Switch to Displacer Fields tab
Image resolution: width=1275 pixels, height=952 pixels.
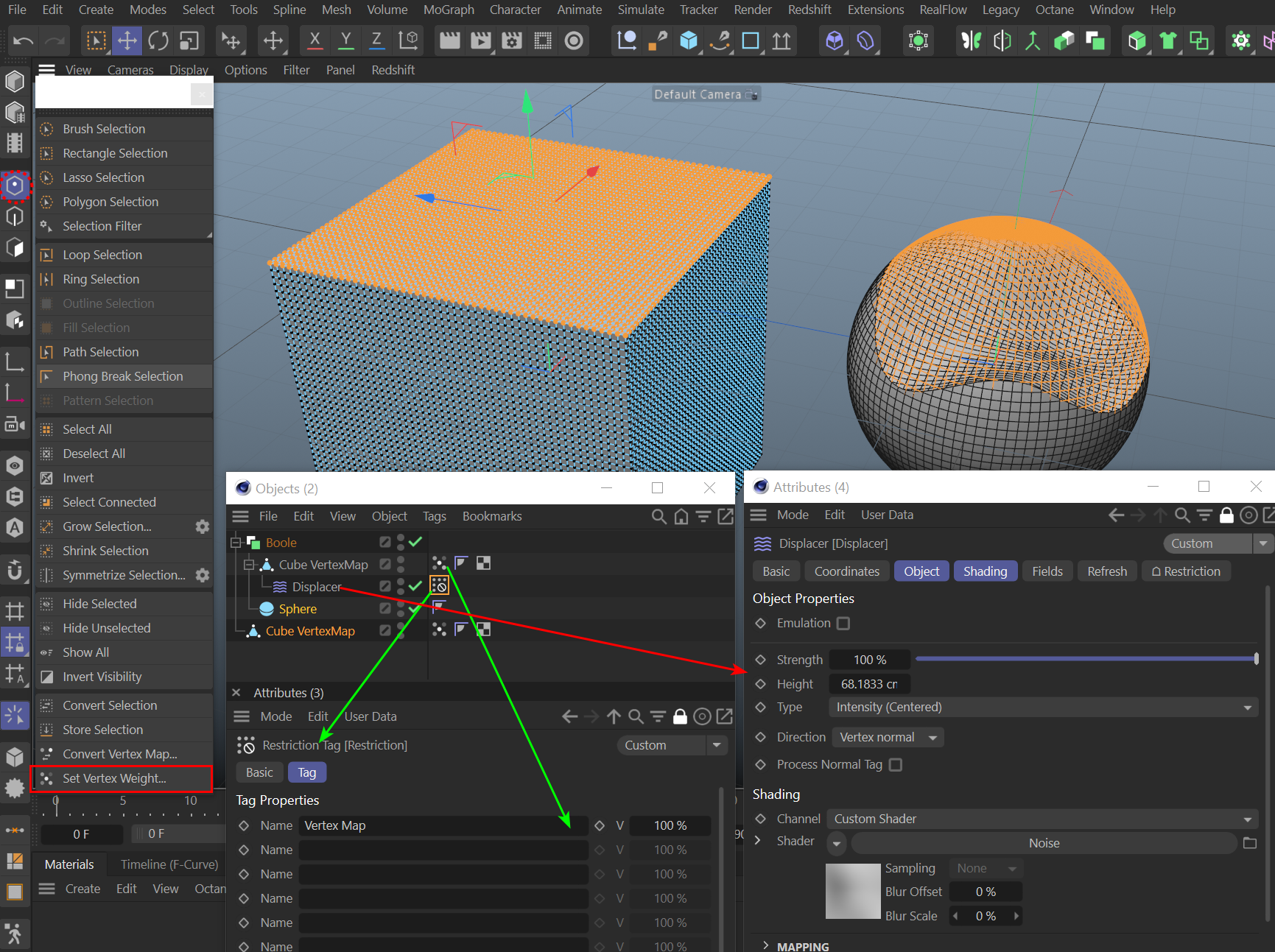pos(1047,571)
